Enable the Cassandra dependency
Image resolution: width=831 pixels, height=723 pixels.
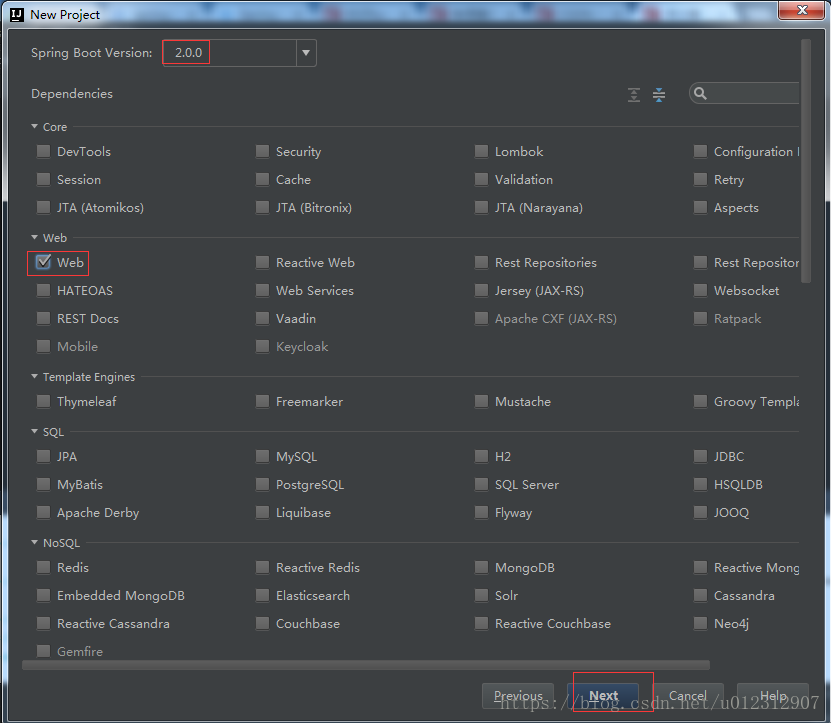pos(700,595)
